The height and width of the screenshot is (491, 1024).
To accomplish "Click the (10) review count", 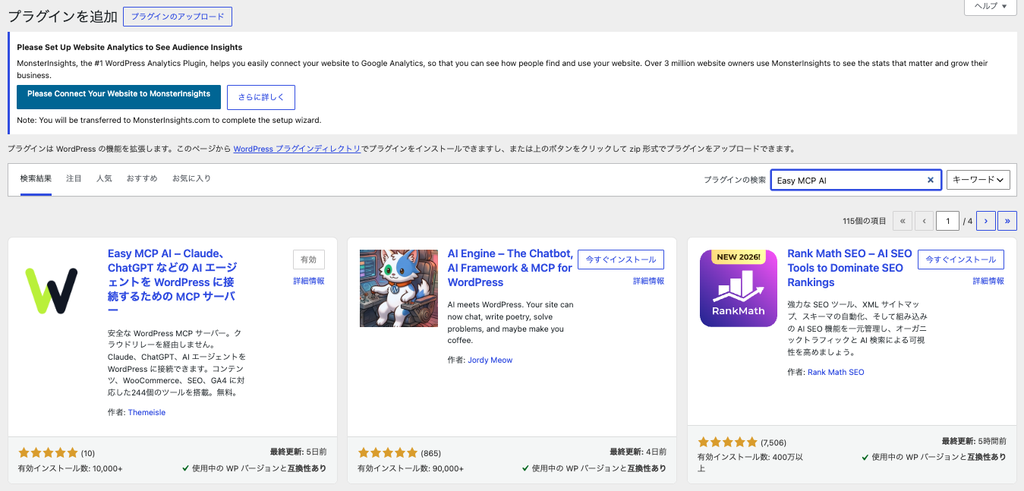I will 88,453.
